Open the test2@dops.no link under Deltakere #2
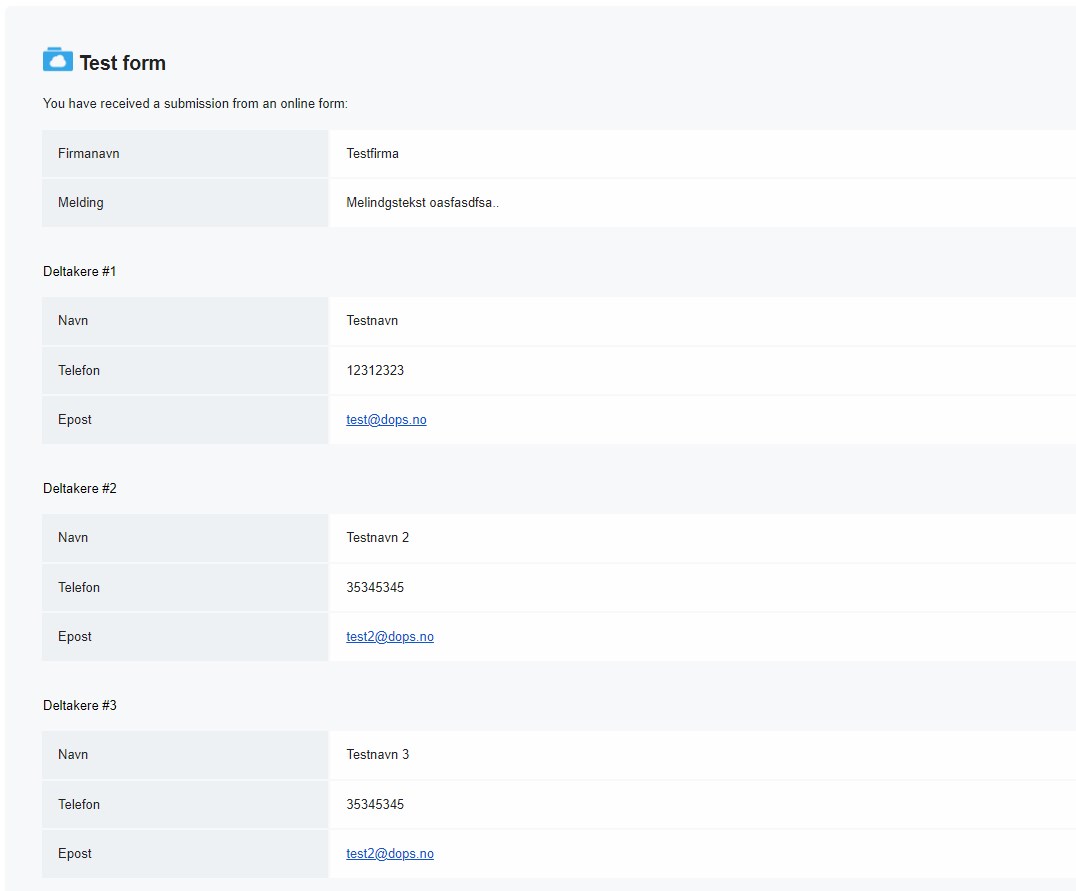 coord(390,637)
